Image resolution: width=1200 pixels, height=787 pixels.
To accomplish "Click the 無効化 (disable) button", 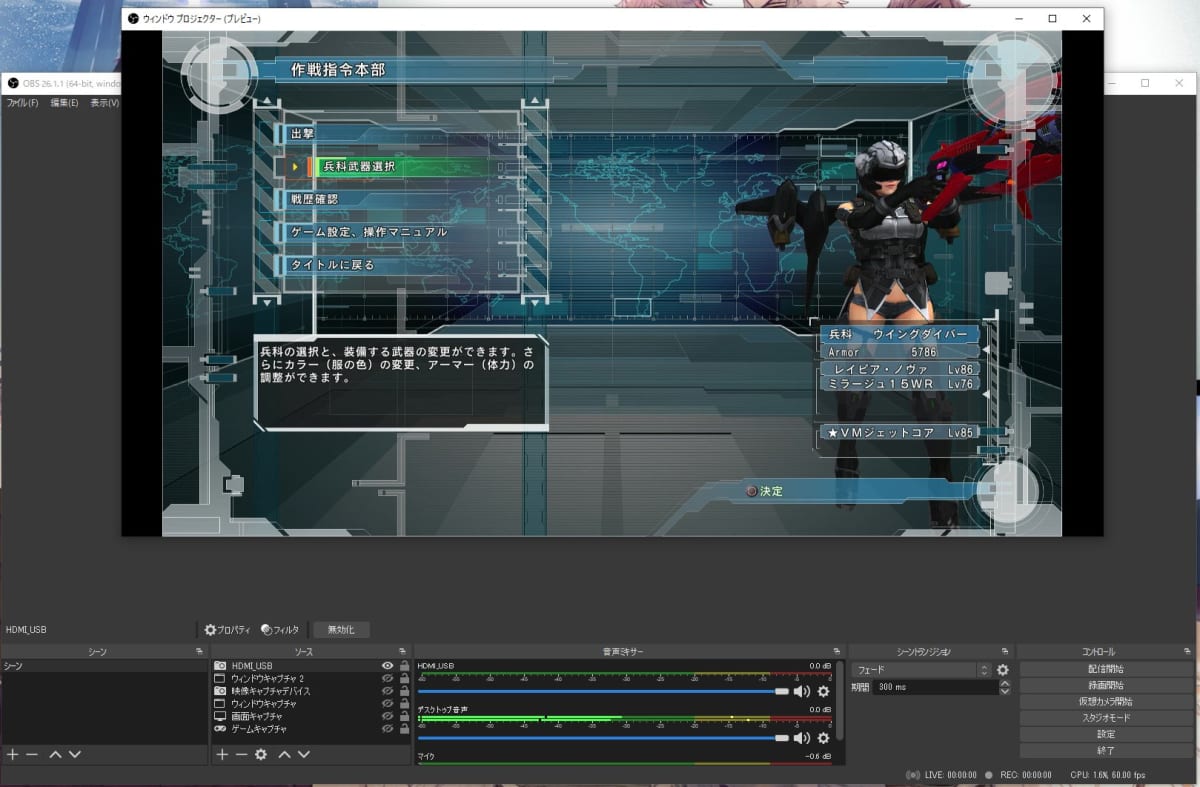I will [341, 630].
